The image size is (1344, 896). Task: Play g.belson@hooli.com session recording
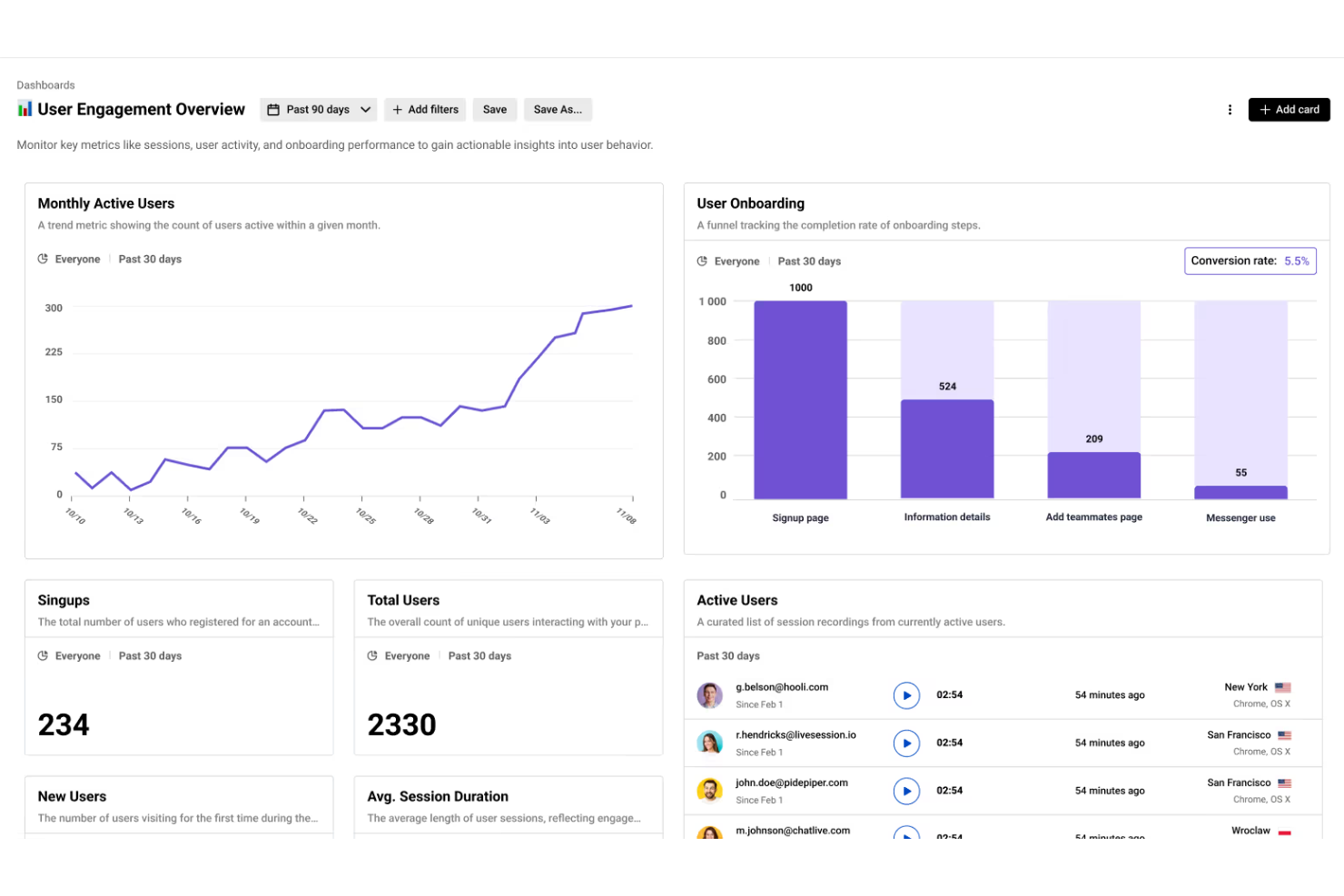[x=905, y=695]
